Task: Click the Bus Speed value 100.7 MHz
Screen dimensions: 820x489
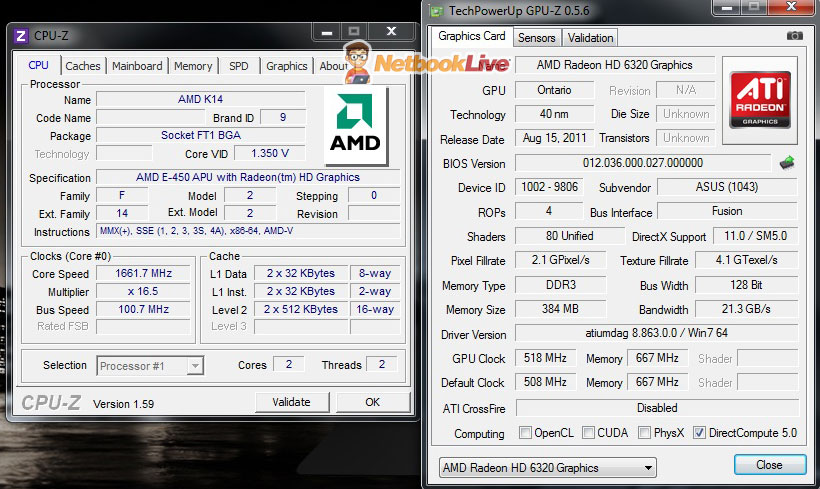Action: coord(143,309)
